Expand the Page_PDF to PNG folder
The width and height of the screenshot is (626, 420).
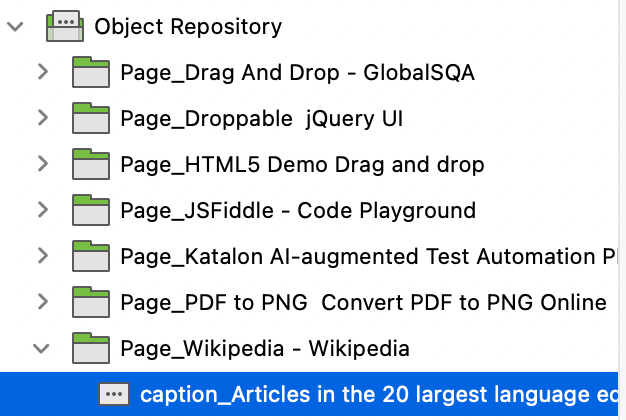coord(43,301)
